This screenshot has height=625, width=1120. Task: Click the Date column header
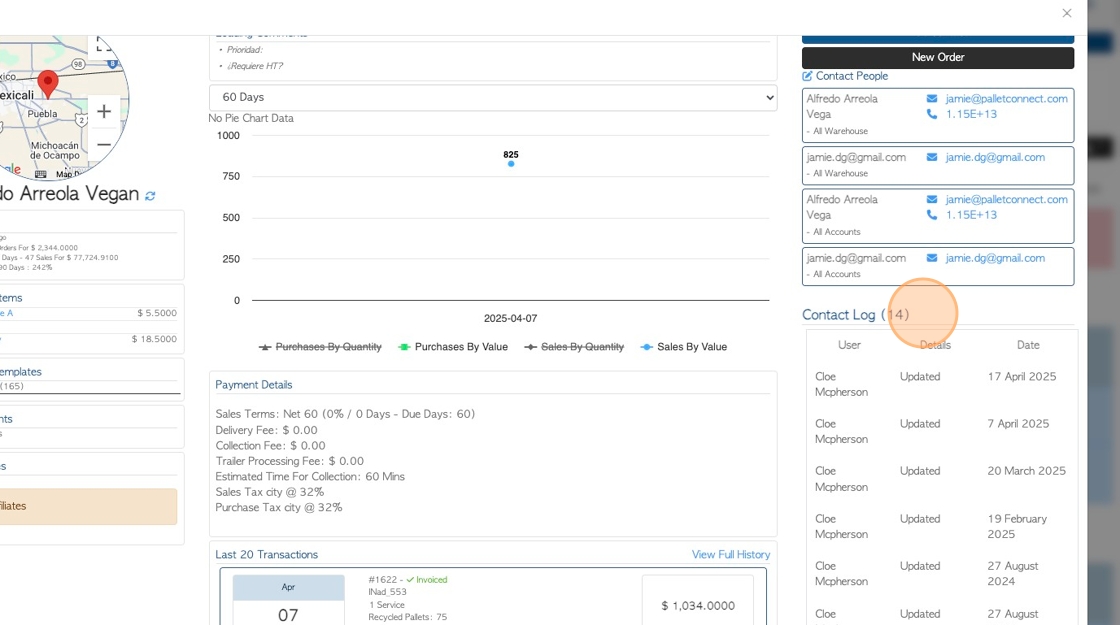[1028, 345]
